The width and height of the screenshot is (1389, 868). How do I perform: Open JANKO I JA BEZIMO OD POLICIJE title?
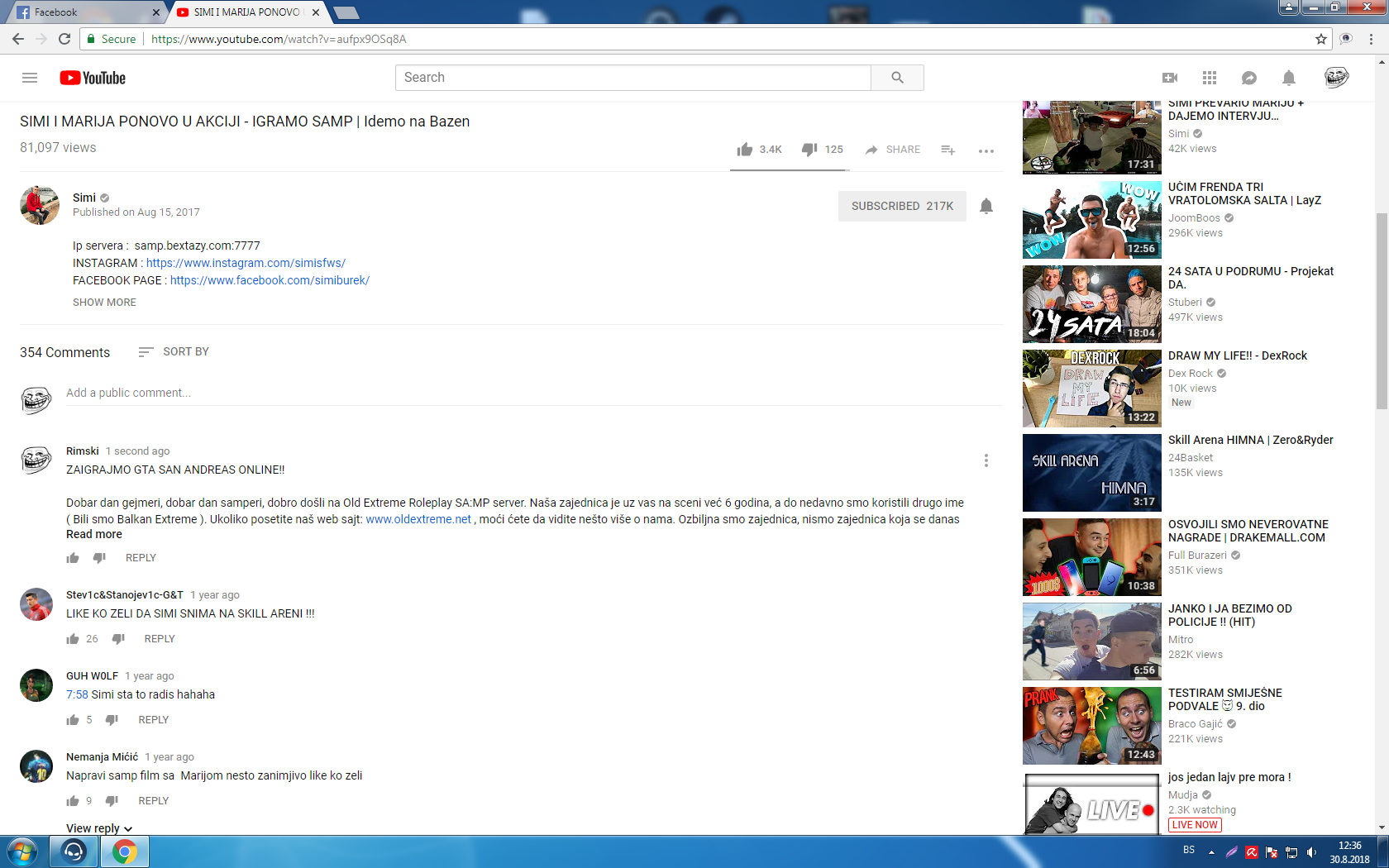pyautogui.click(x=1230, y=615)
